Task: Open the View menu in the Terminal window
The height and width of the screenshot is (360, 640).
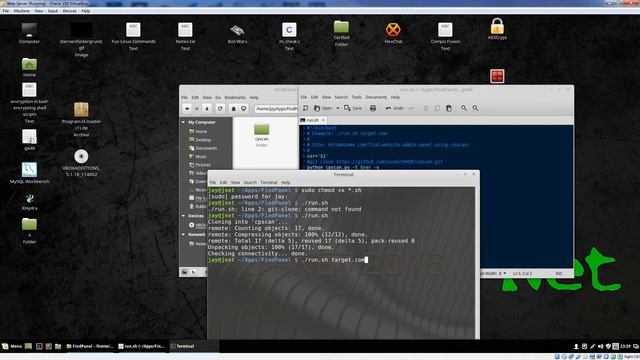Action: (235, 182)
